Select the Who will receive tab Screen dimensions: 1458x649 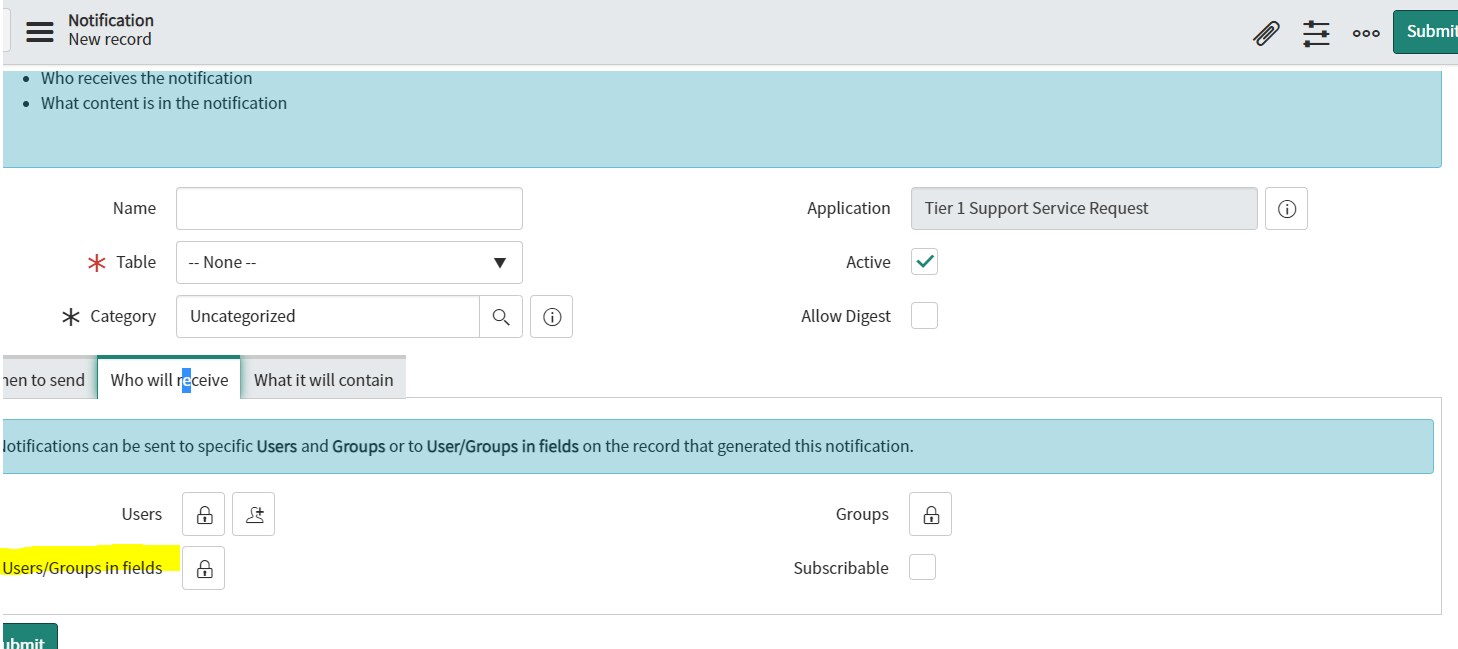(x=169, y=379)
